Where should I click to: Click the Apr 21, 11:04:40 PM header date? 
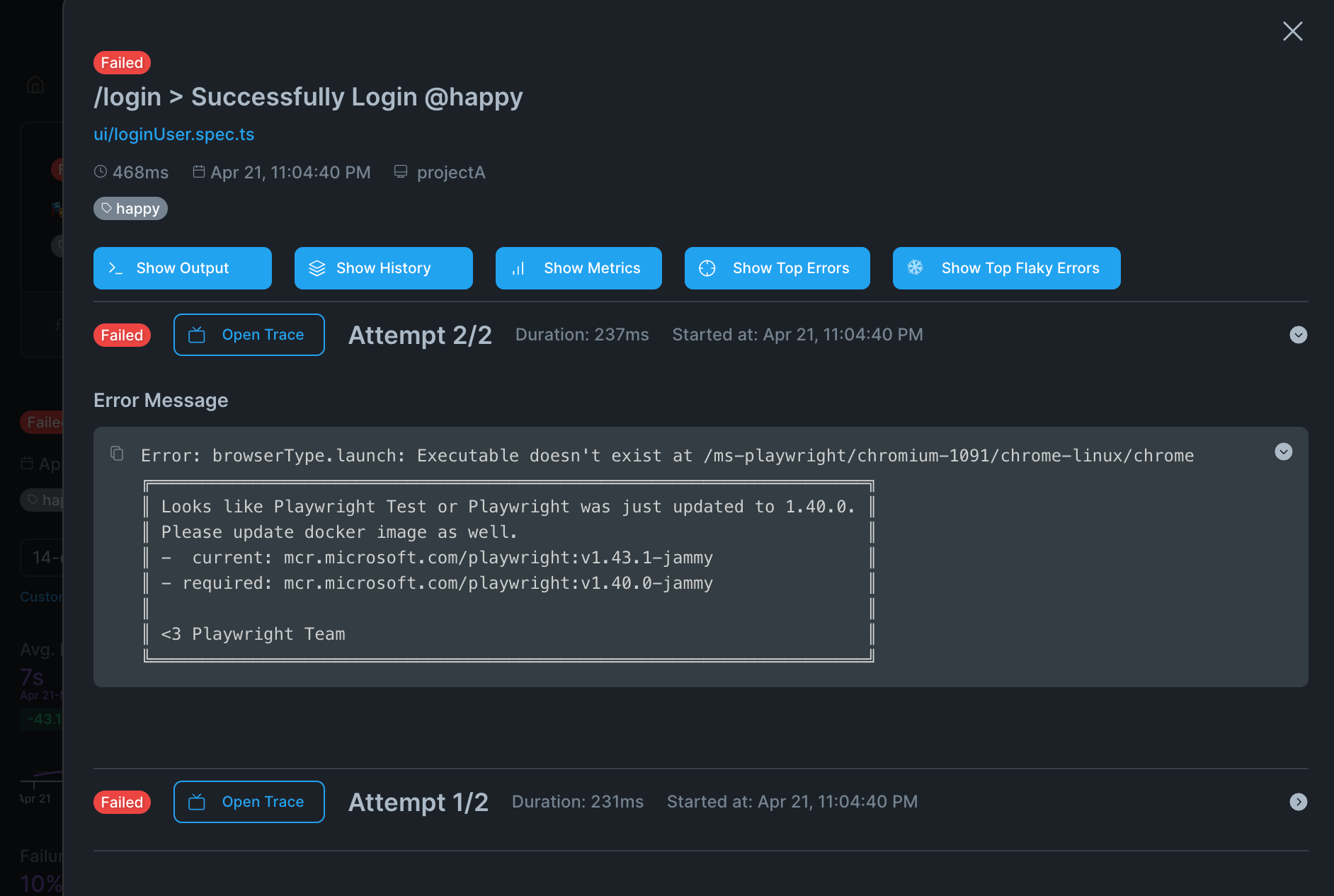290,173
